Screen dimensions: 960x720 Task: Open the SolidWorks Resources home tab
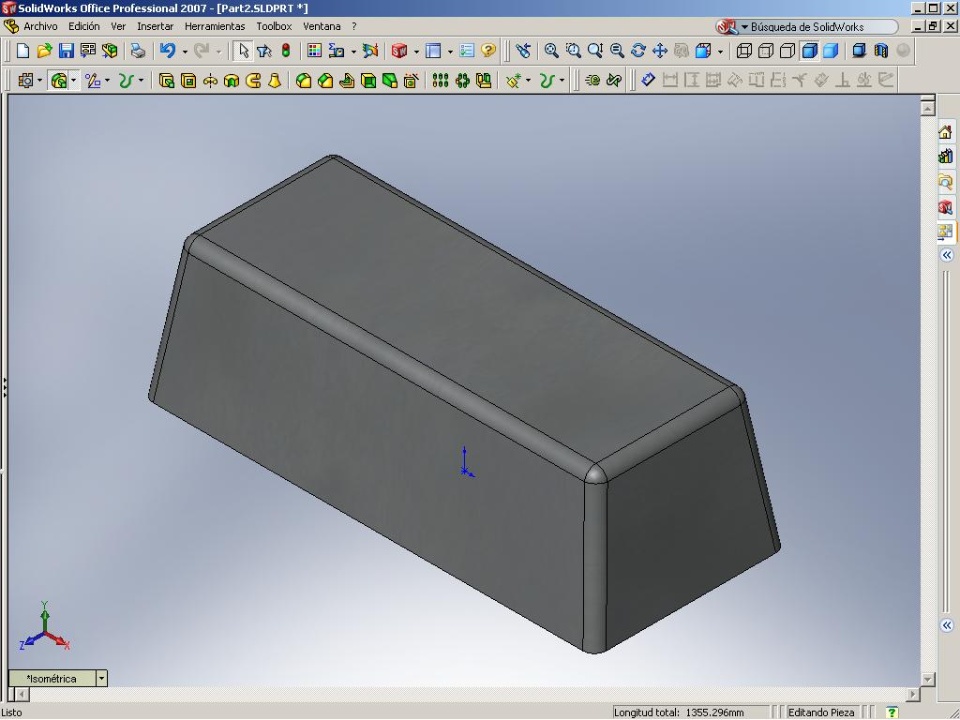[945, 132]
